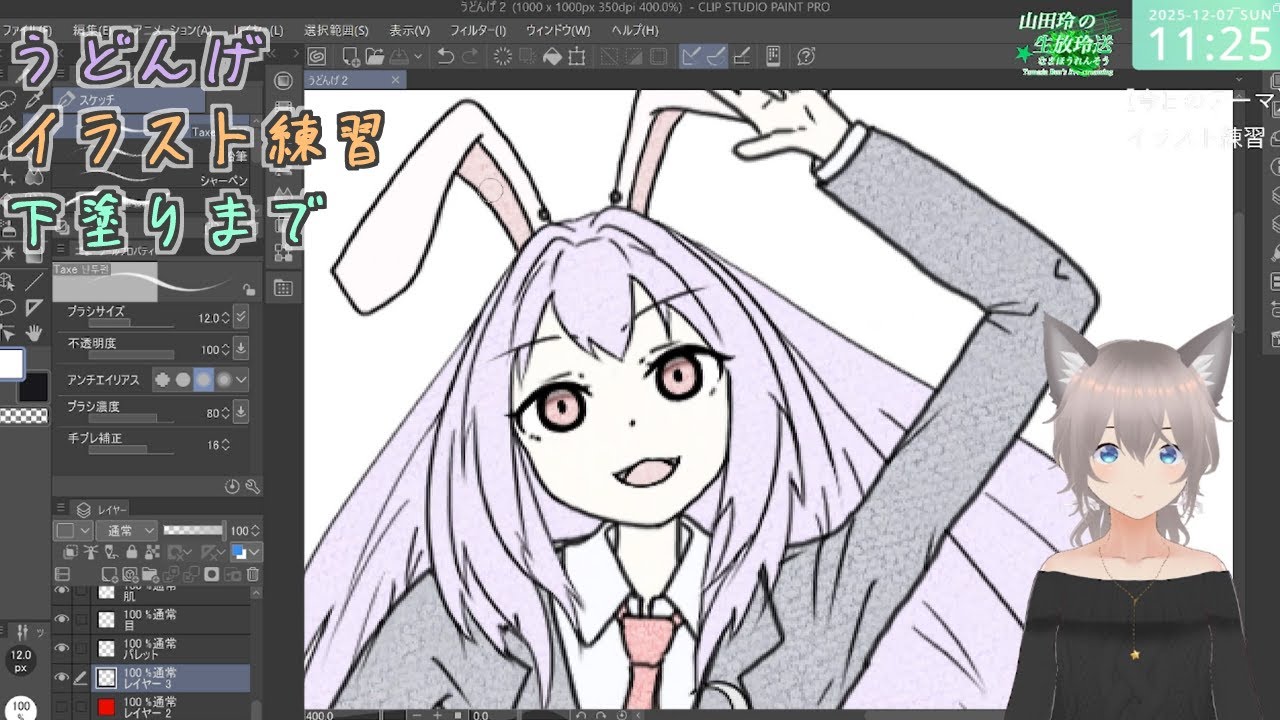The height and width of the screenshot is (720, 1280).
Task: Select the speech balloon tool
Action: (8, 306)
